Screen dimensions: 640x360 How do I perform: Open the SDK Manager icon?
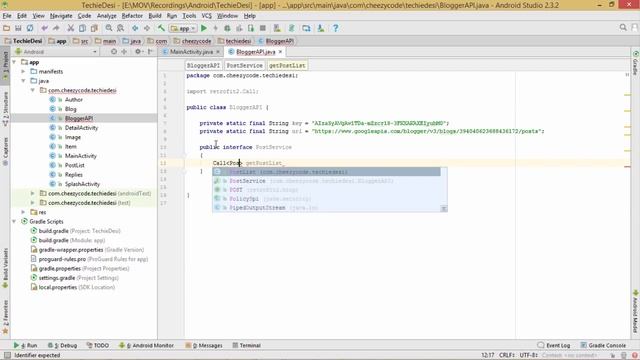point(321,28)
